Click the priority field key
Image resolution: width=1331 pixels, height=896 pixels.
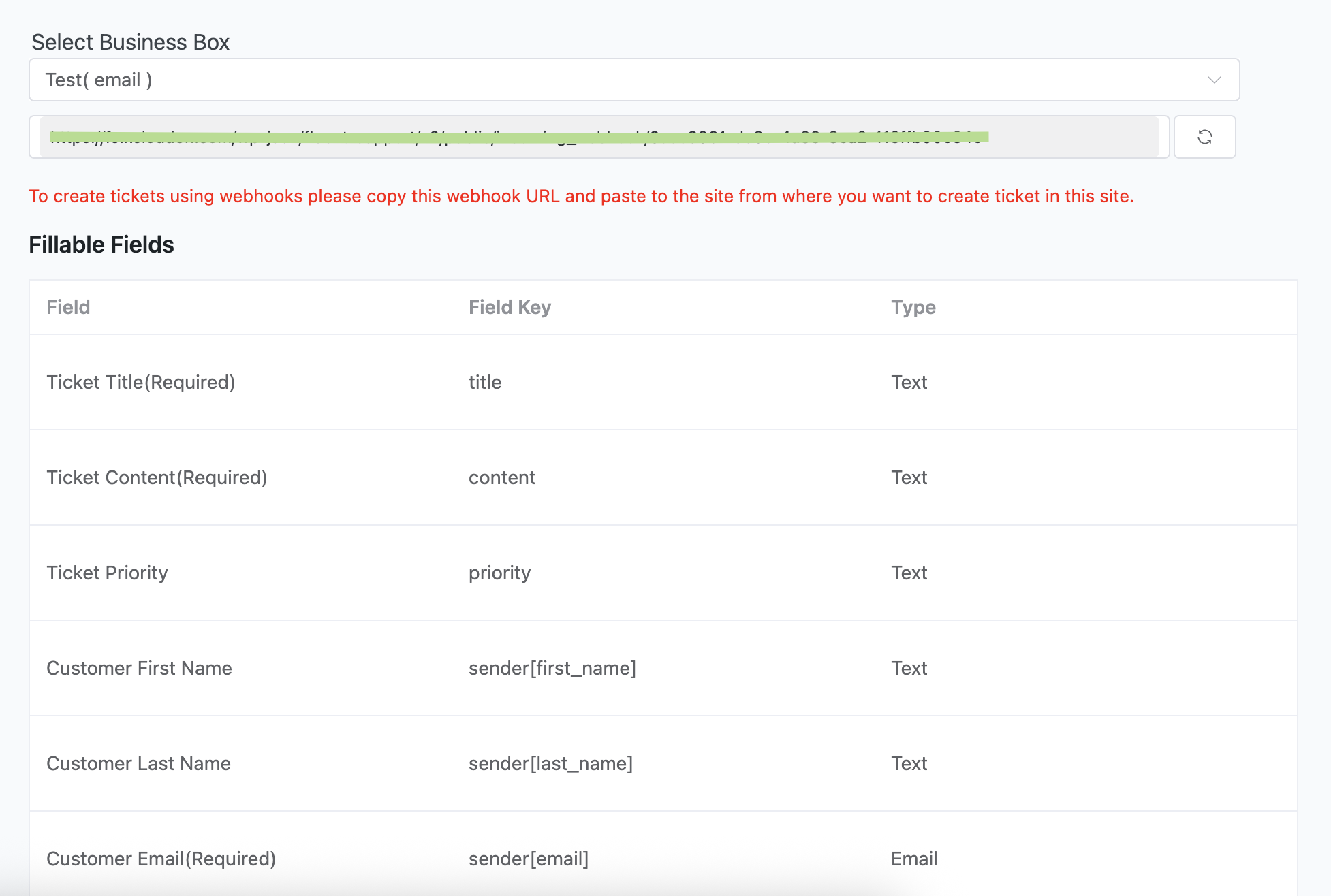pos(499,573)
